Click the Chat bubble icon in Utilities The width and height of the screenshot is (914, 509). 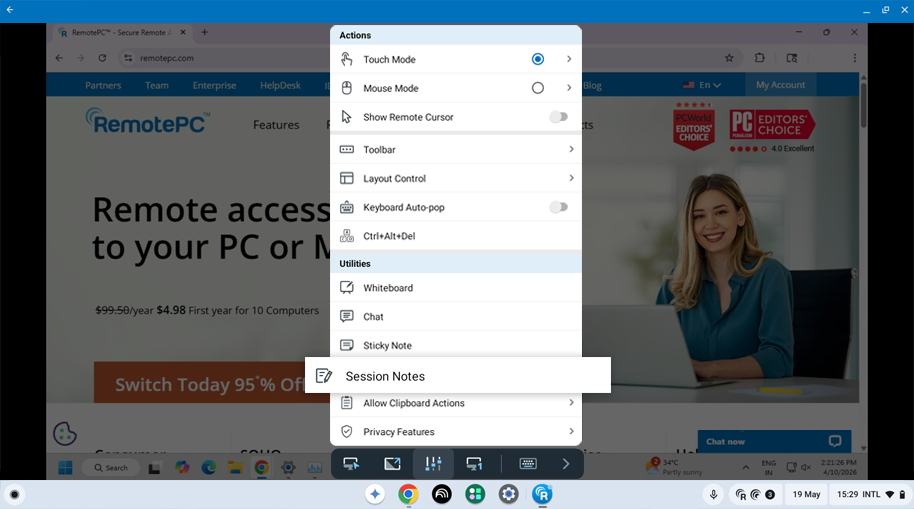[346, 316]
